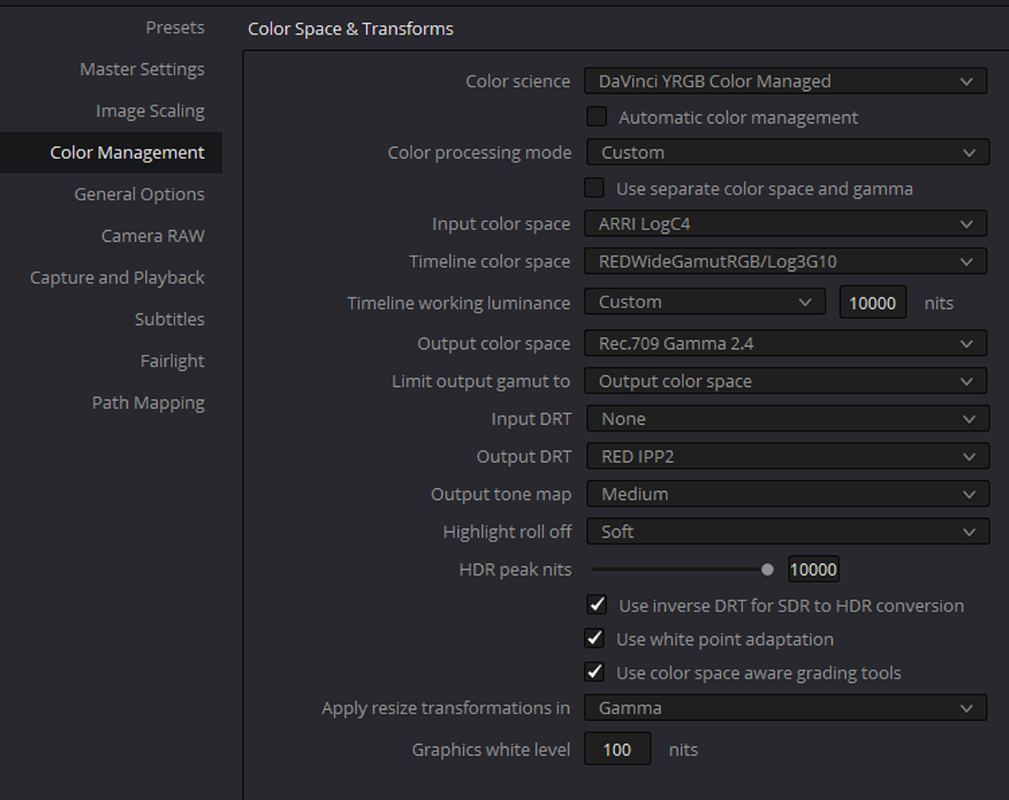
Task: Open Highlight roll off Soft dropdown
Action: pyautogui.click(x=788, y=532)
